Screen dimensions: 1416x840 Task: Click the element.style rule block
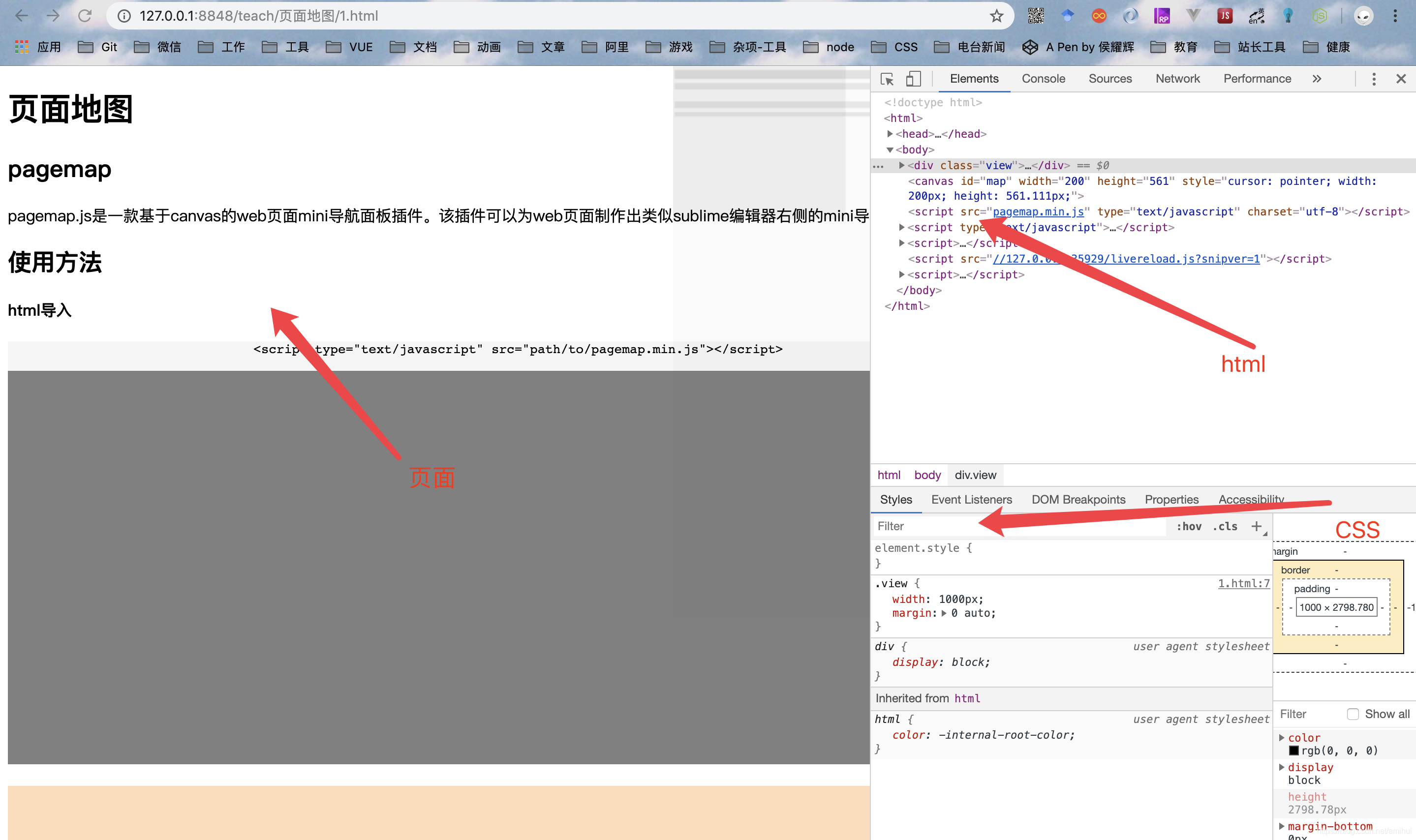1072,555
